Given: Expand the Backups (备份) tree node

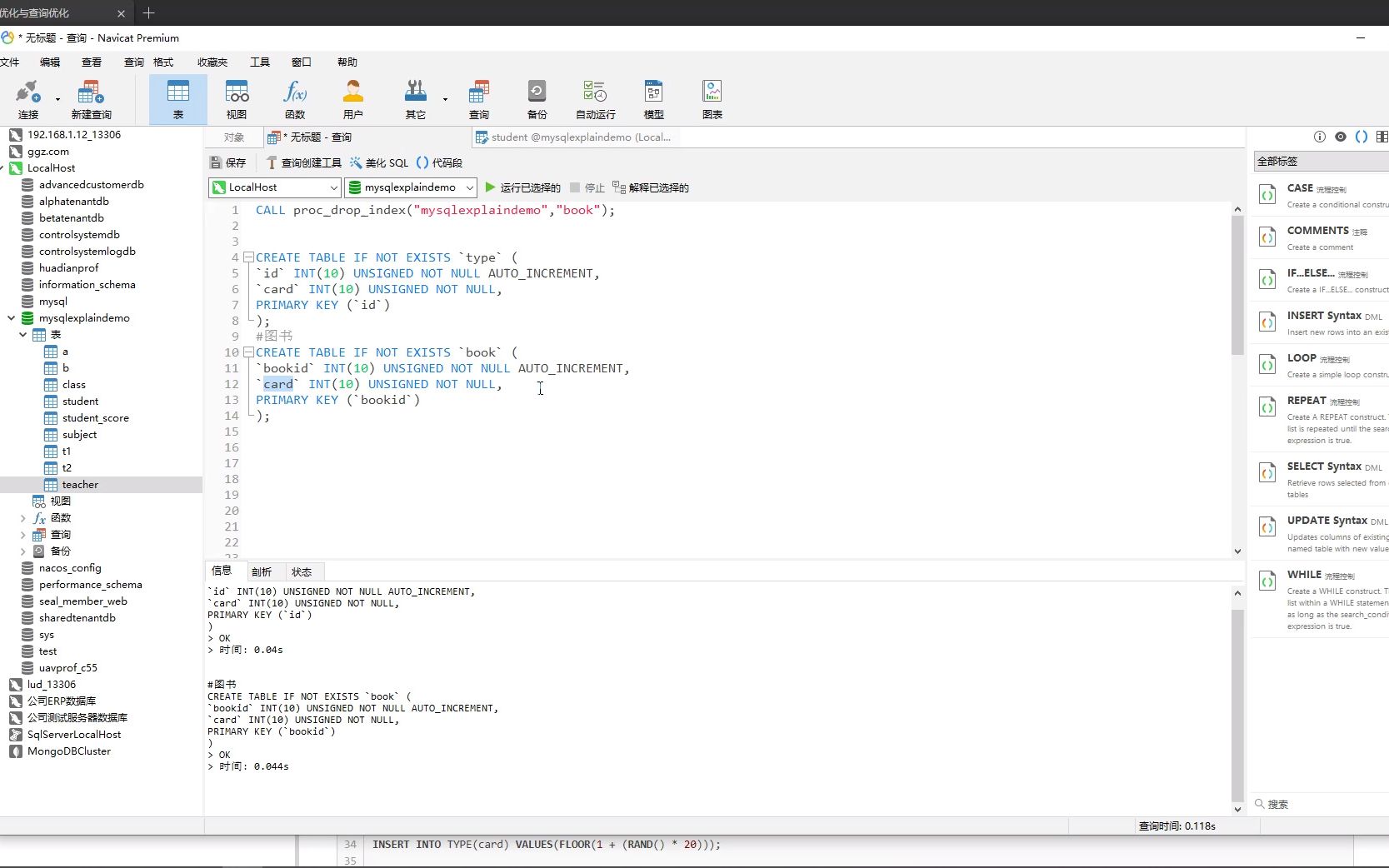Looking at the screenshot, I should tap(22, 551).
